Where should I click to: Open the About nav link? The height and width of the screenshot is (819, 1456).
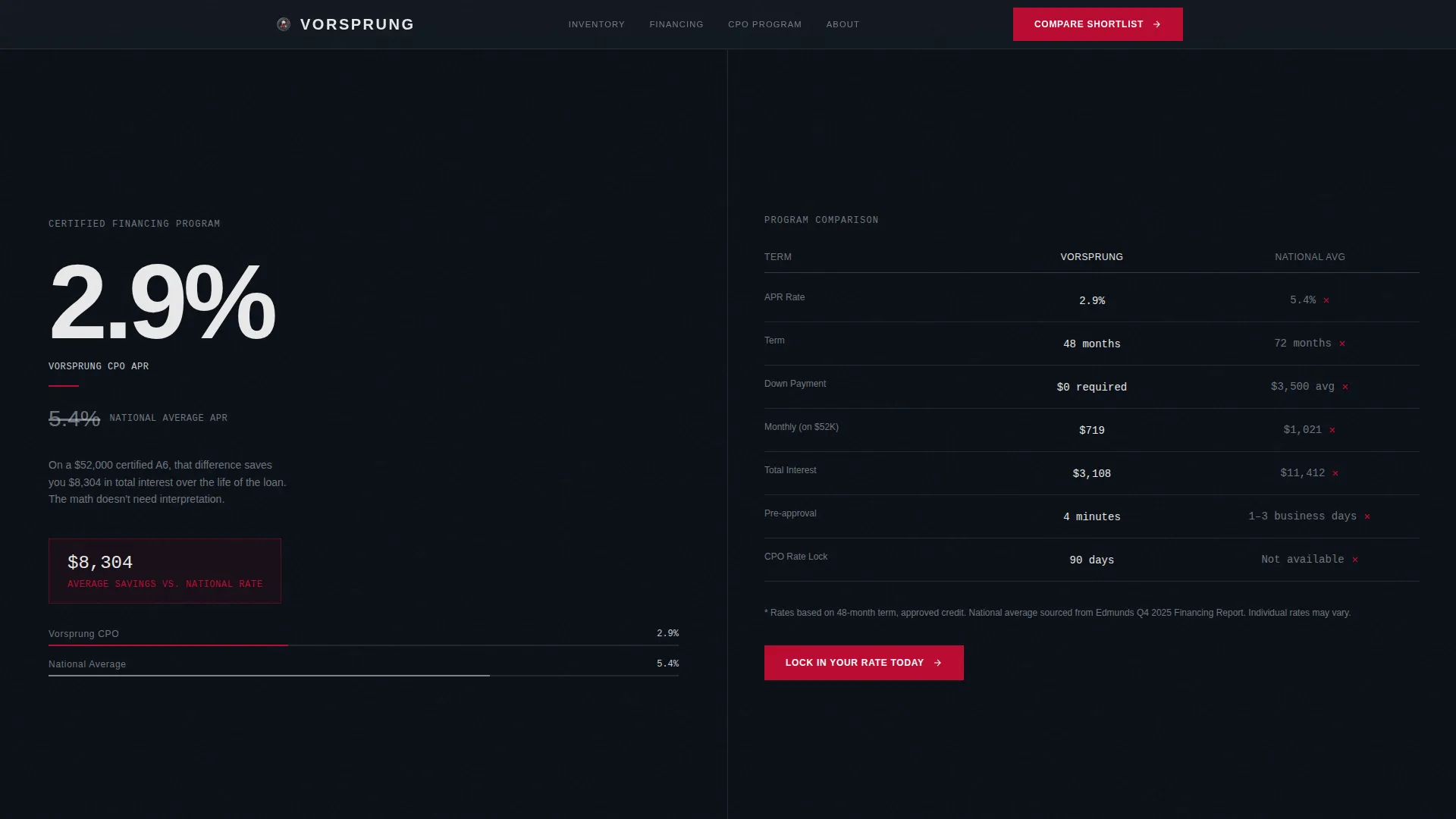click(x=843, y=24)
